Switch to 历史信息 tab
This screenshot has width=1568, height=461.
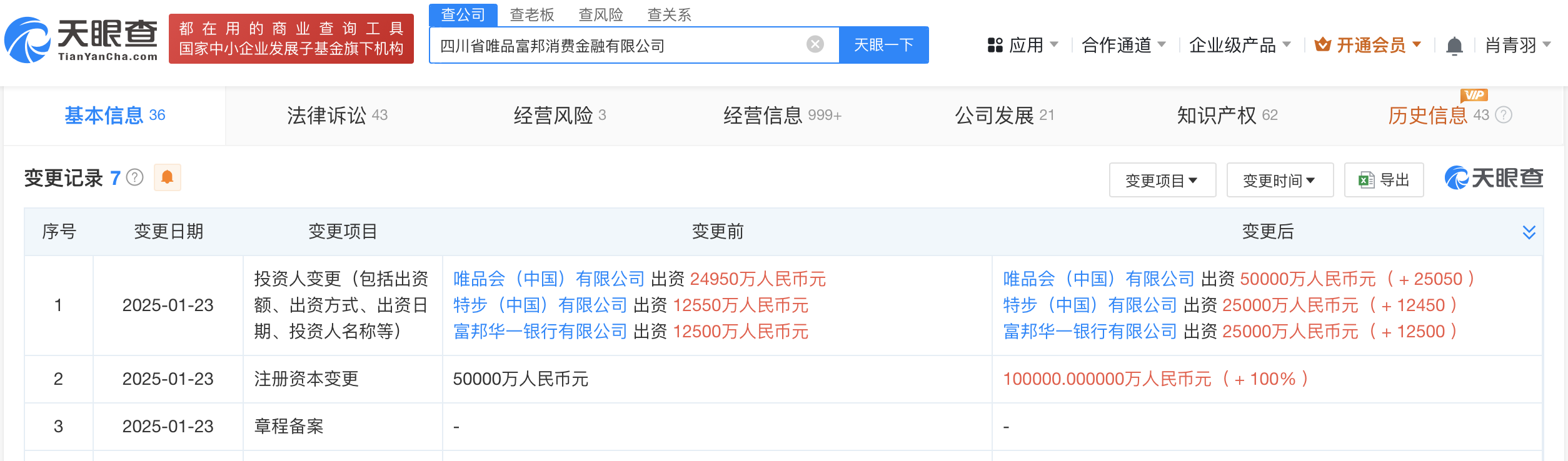[1439, 115]
